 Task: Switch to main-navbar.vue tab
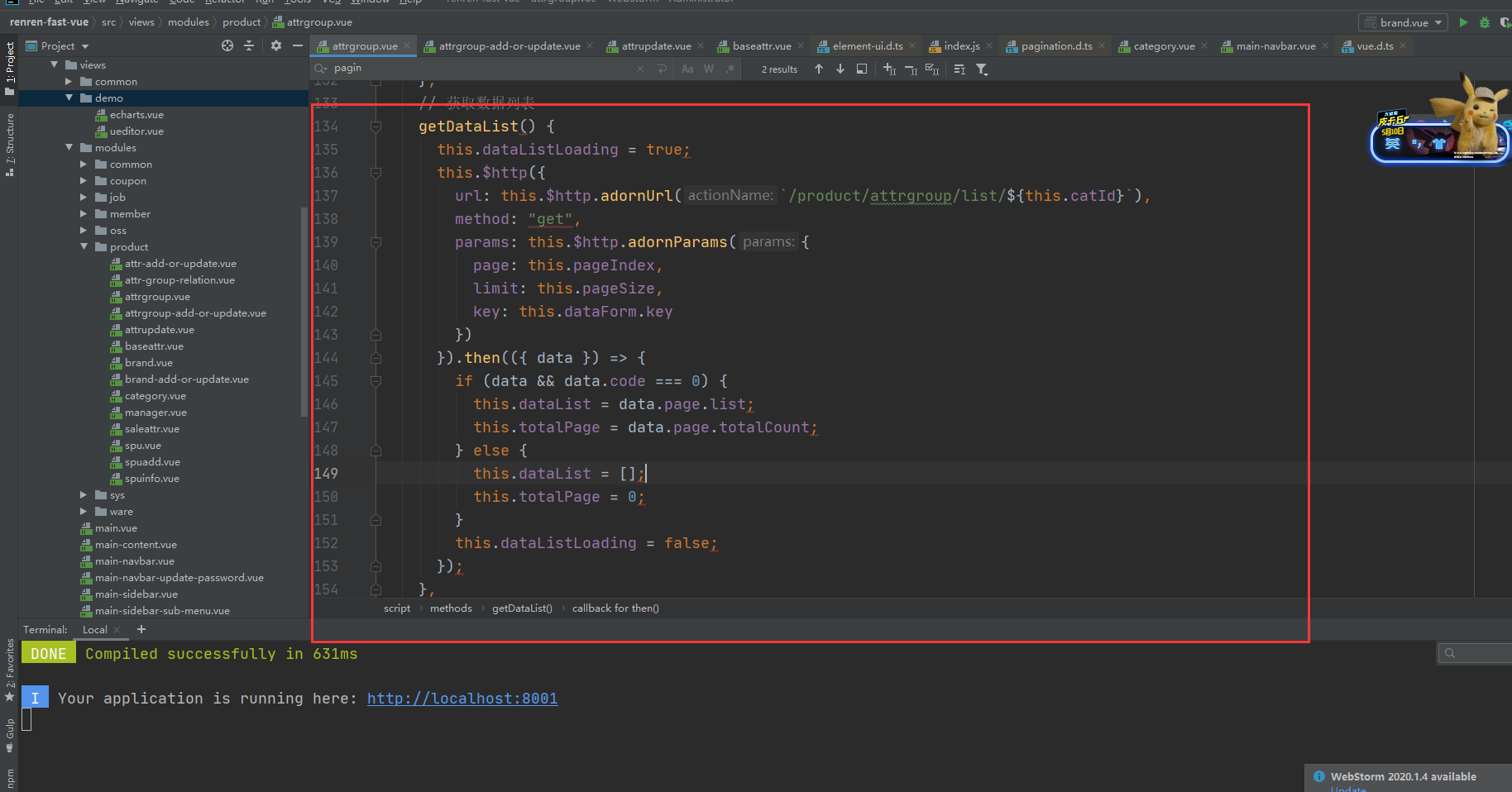(x=1275, y=46)
